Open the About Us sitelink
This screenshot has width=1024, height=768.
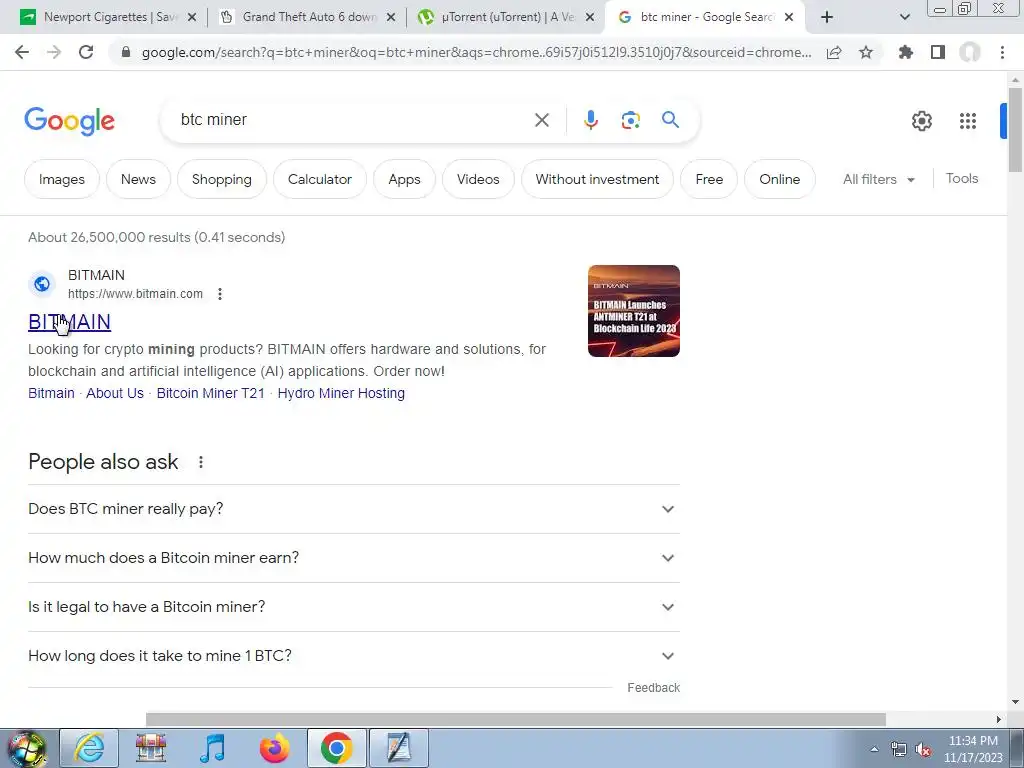coord(115,393)
